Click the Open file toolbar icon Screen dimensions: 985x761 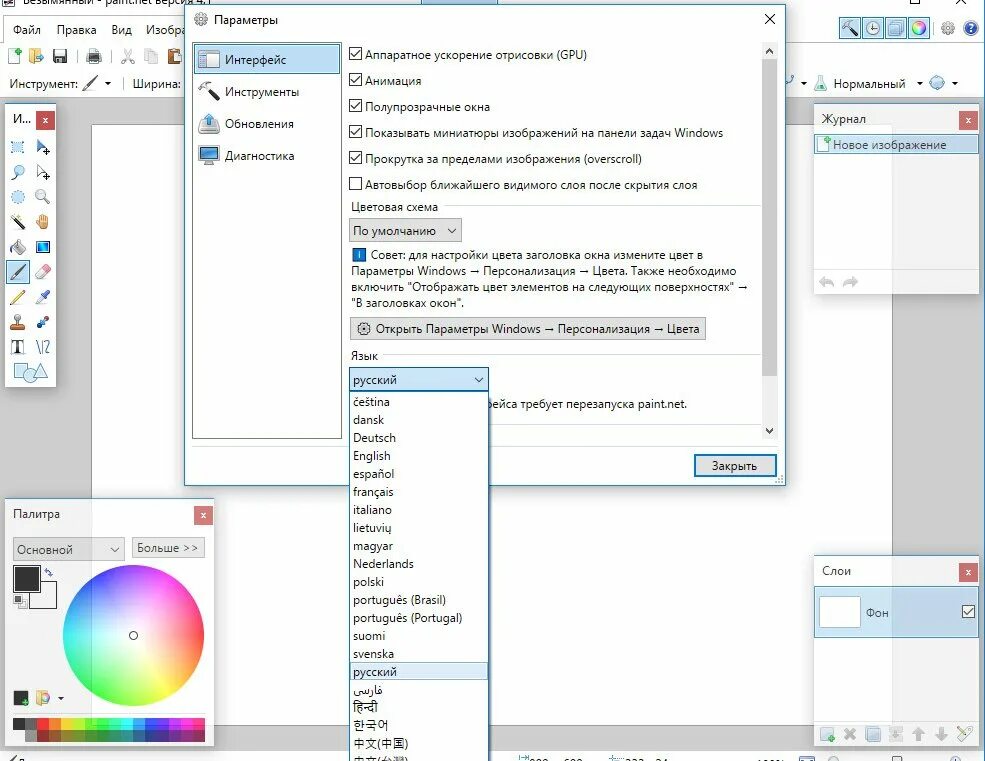[x=36, y=57]
